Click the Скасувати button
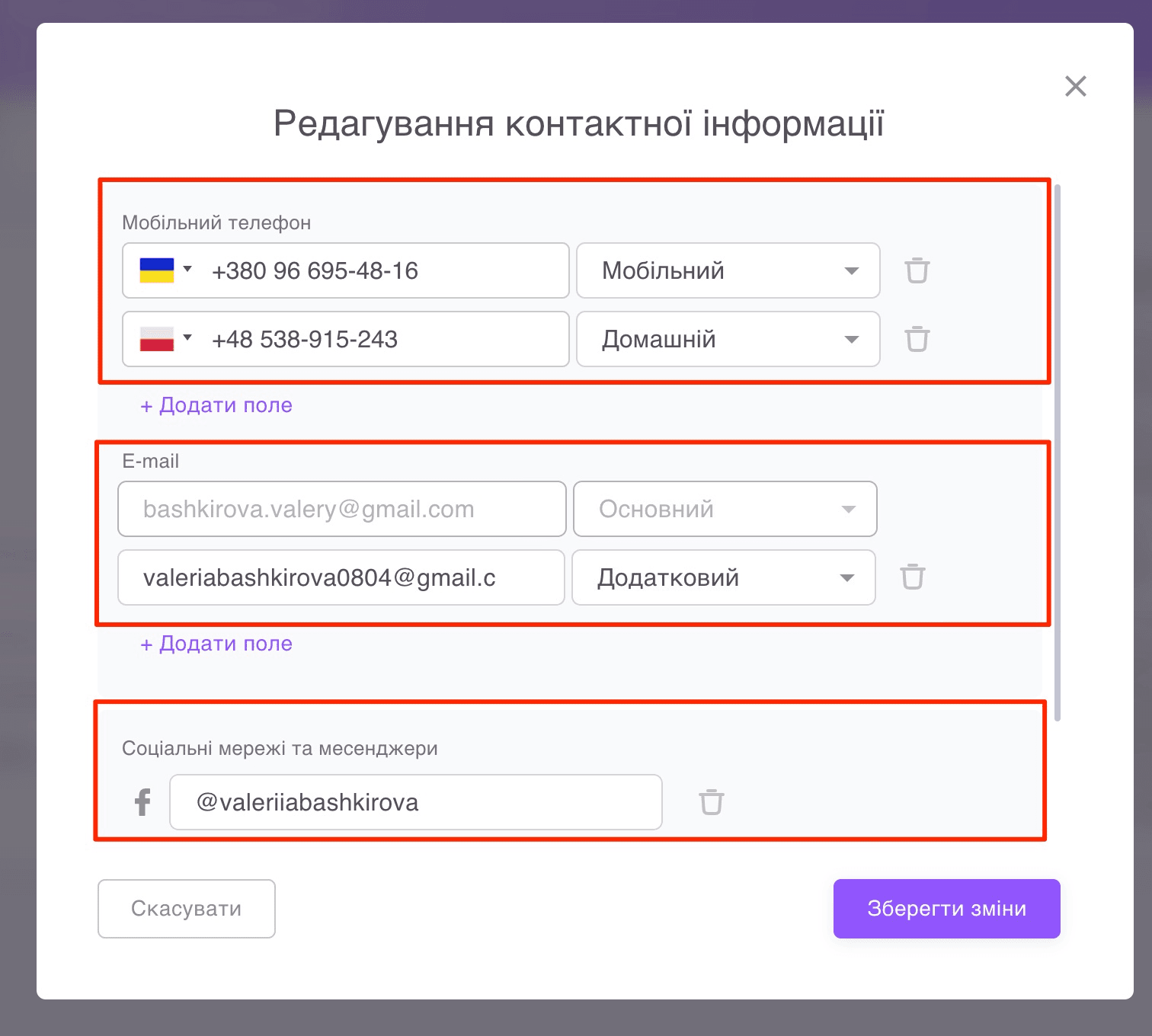The height and width of the screenshot is (1036, 1152). 186,908
